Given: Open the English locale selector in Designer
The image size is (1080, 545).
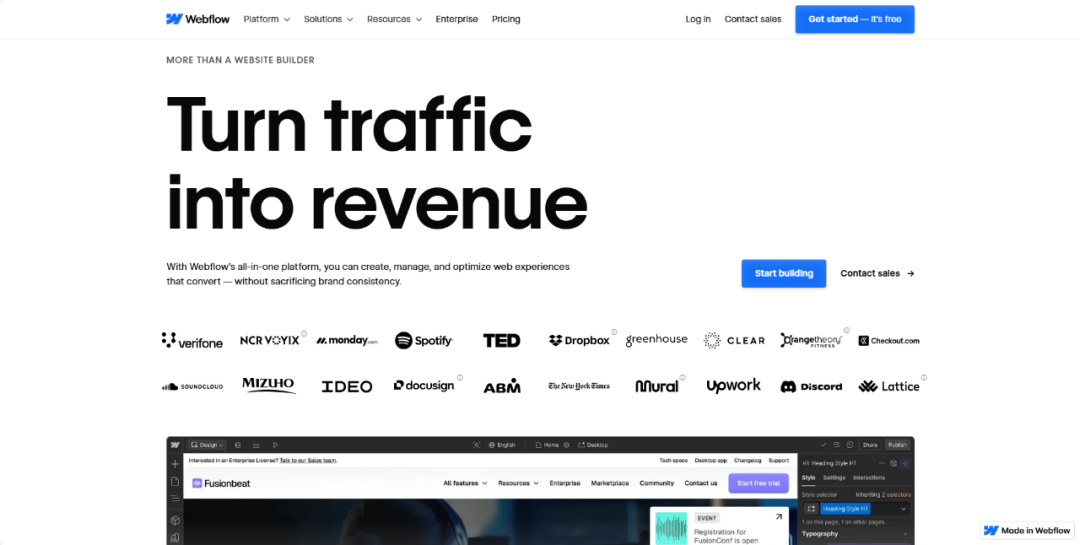Looking at the screenshot, I should click(x=502, y=445).
